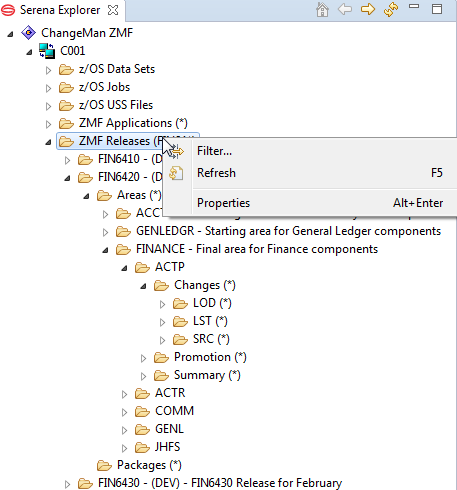Screen dimensions: 457x490
Task: Collapse the C001 node
Action: click(29, 52)
